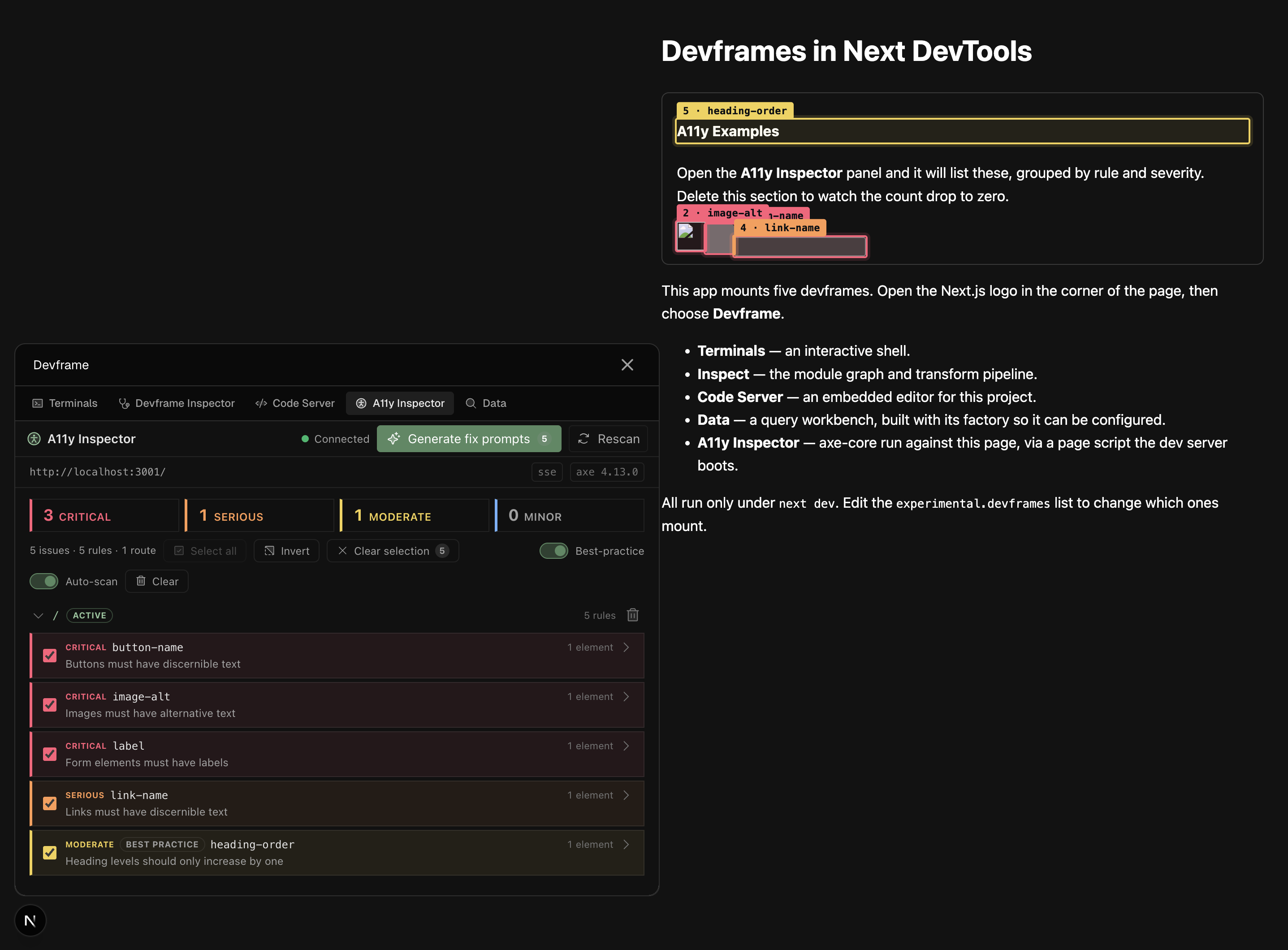Screen dimensions: 1288x950
Task: Click the accessibility icon beside A11y Inspector title
Action: pyautogui.click(x=35, y=439)
